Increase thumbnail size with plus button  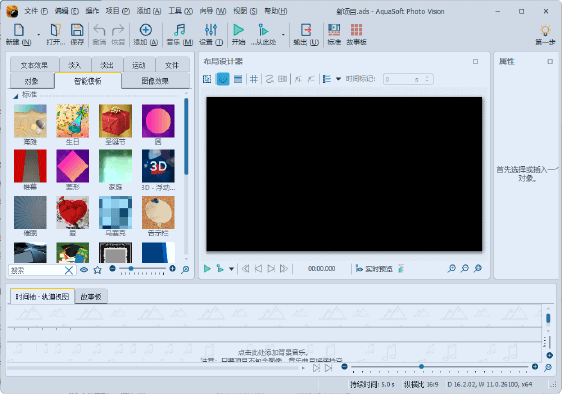click(x=172, y=269)
